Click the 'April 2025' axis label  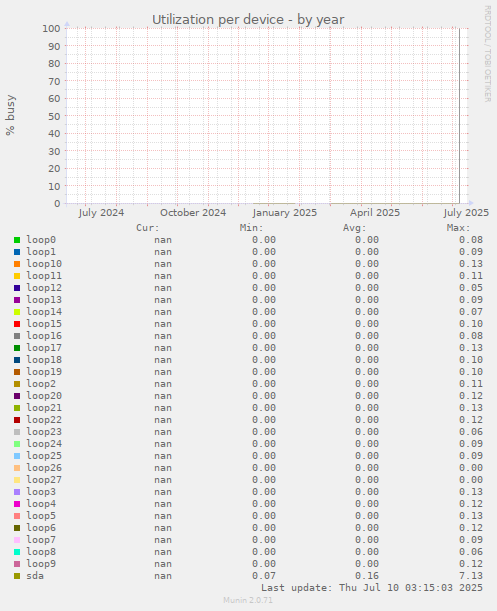click(x=375, y=213)
